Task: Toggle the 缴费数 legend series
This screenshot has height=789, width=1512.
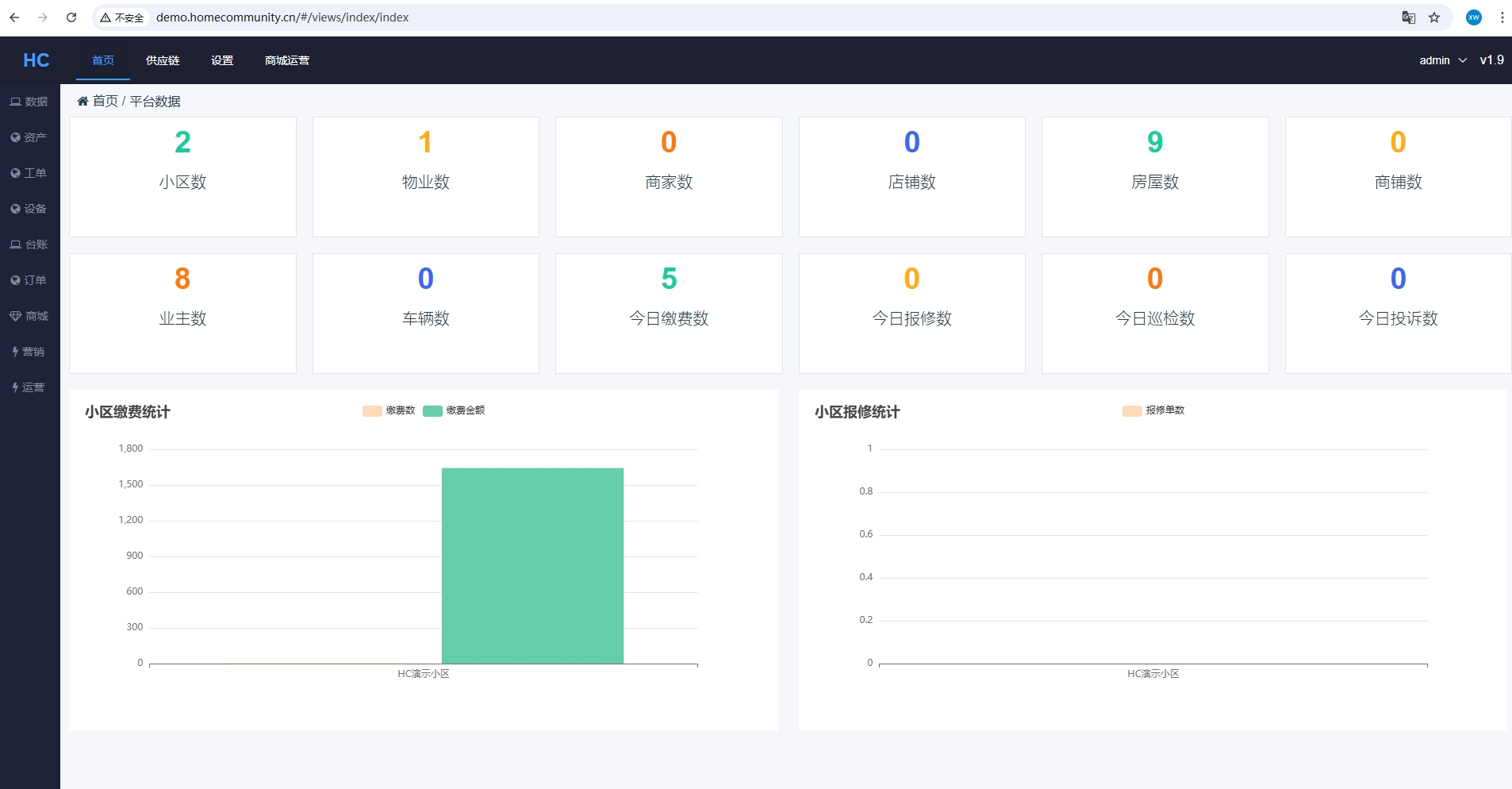Action: pos(389,410)
